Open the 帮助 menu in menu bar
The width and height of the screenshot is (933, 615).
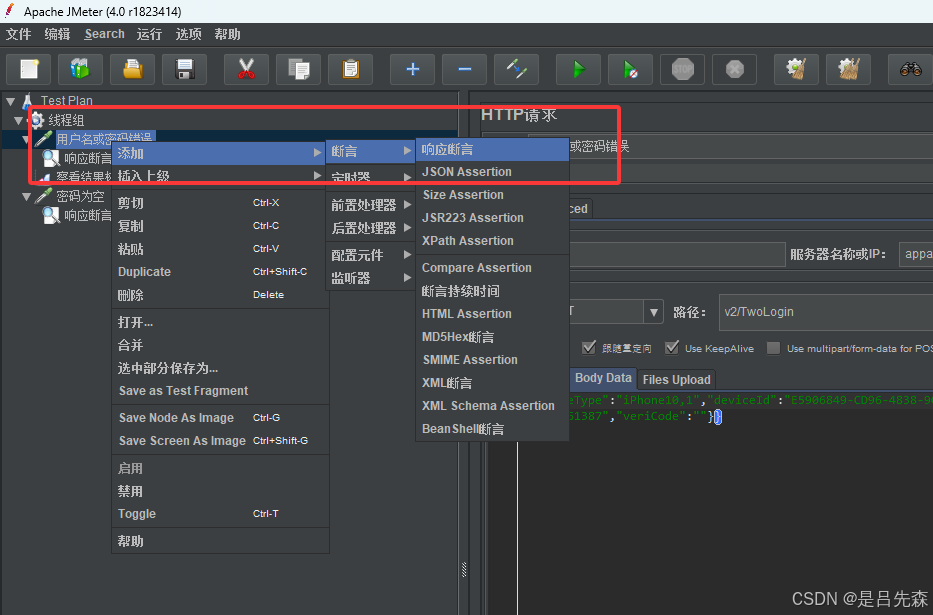[x=227, y=34]
